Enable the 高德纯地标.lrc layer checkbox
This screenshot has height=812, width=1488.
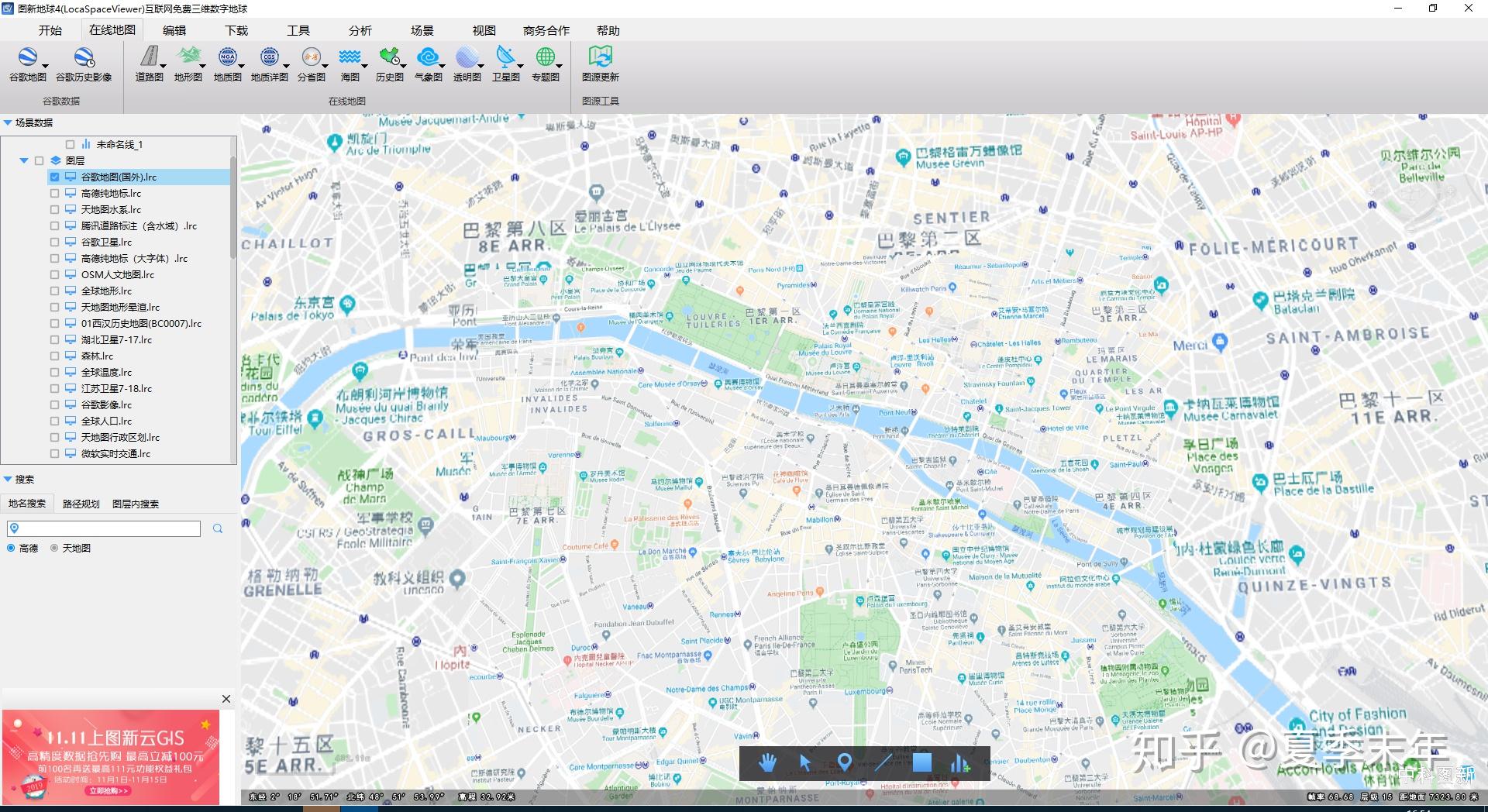(x=54, y=193)
